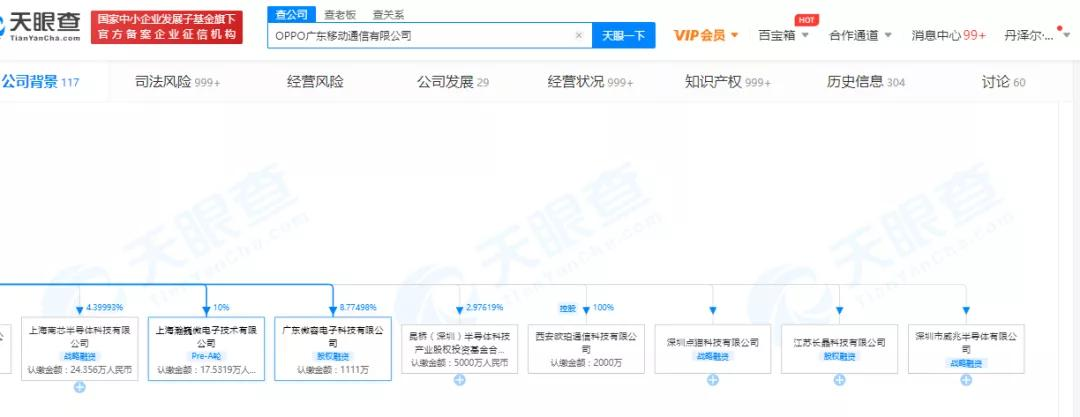Viewport: 1080px width, 417px height.
Task: Click the 10% shareholding percentage
Action: [x=221, y=307]
